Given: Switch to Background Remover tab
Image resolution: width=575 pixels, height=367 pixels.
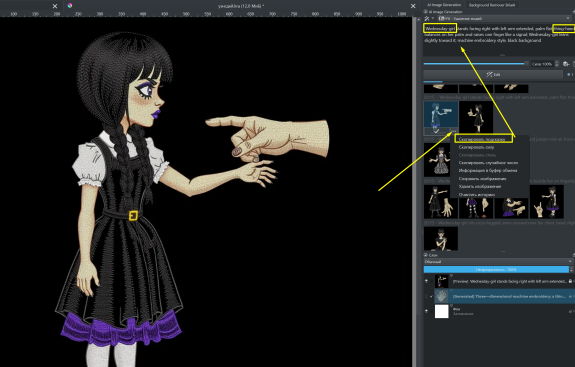Looking at the screenshot, I should pyautogui.click(x=492, y=5).
